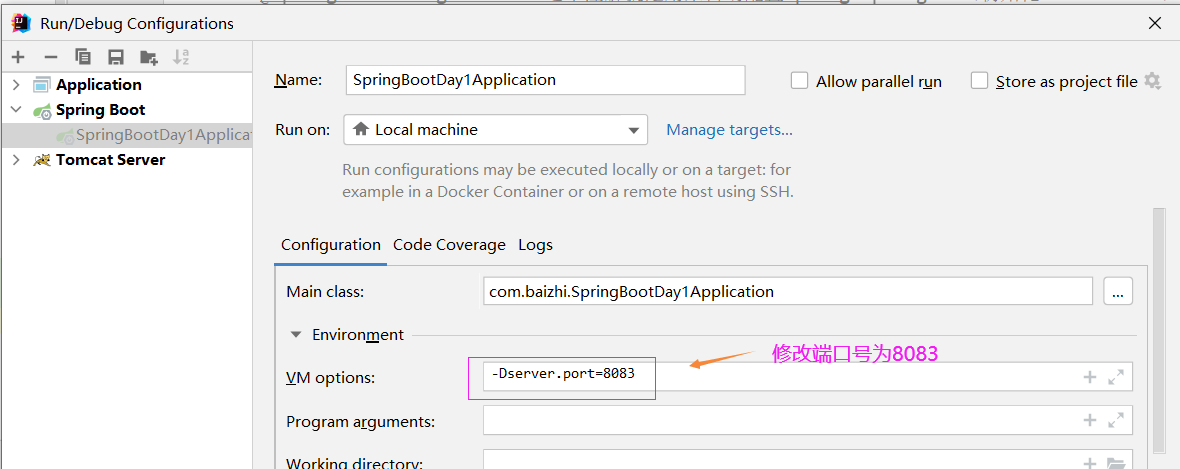
Task: Click the VM options text field
Action: coord(807,376)
